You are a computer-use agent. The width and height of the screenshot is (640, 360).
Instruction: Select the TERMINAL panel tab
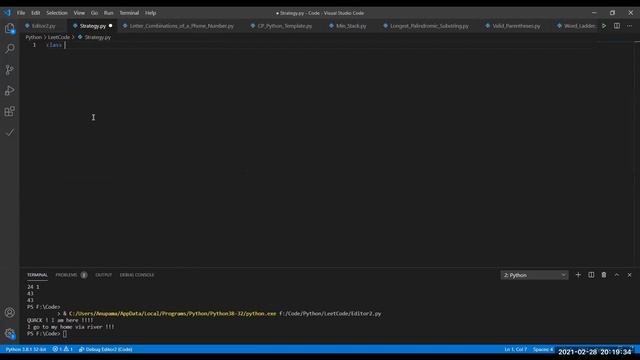[37, 275]
